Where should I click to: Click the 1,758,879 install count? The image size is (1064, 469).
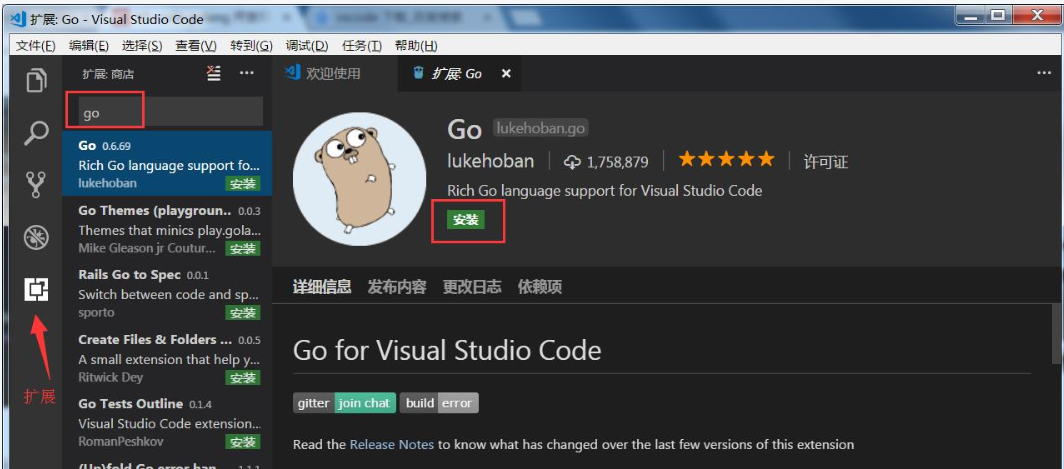(x=618, y=162)
